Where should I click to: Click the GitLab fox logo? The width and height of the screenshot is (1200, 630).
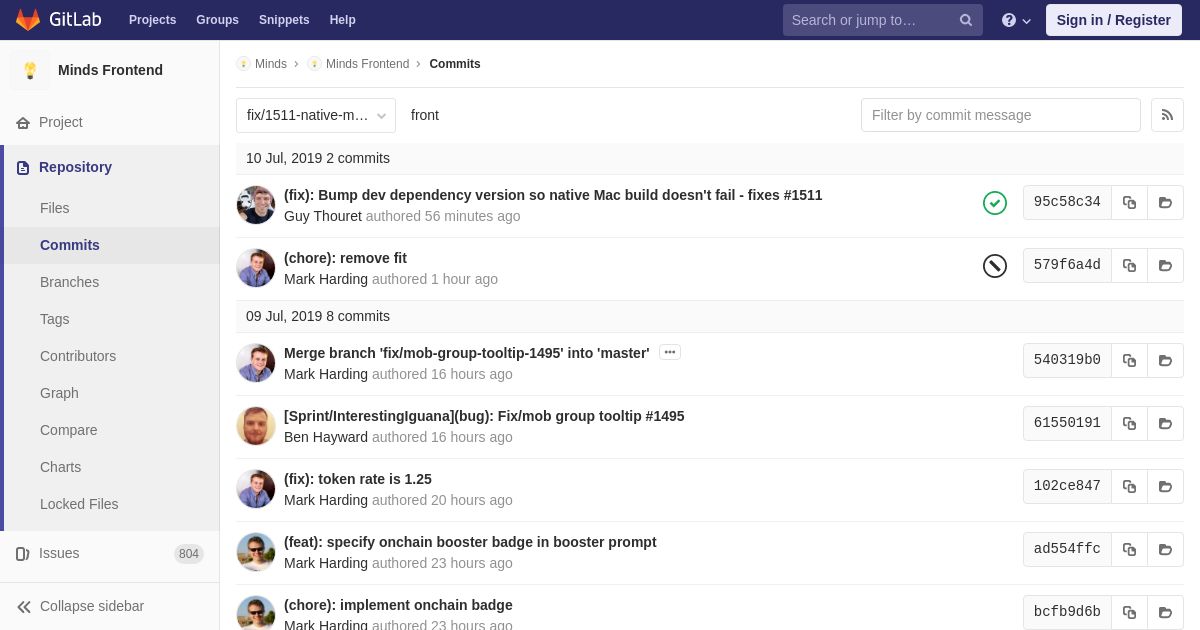coord(28,20)
